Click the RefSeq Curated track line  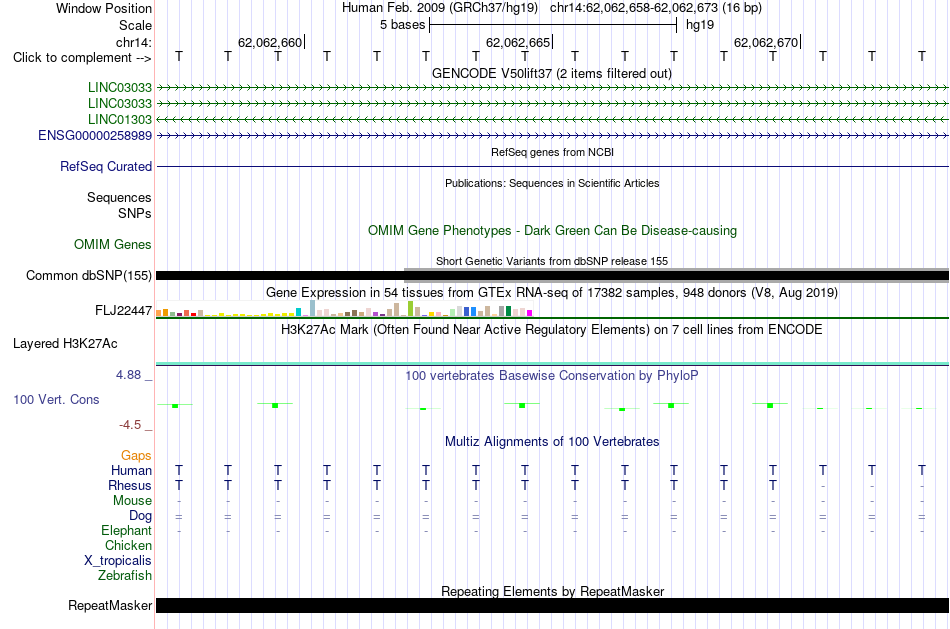[x=552, y=167]
